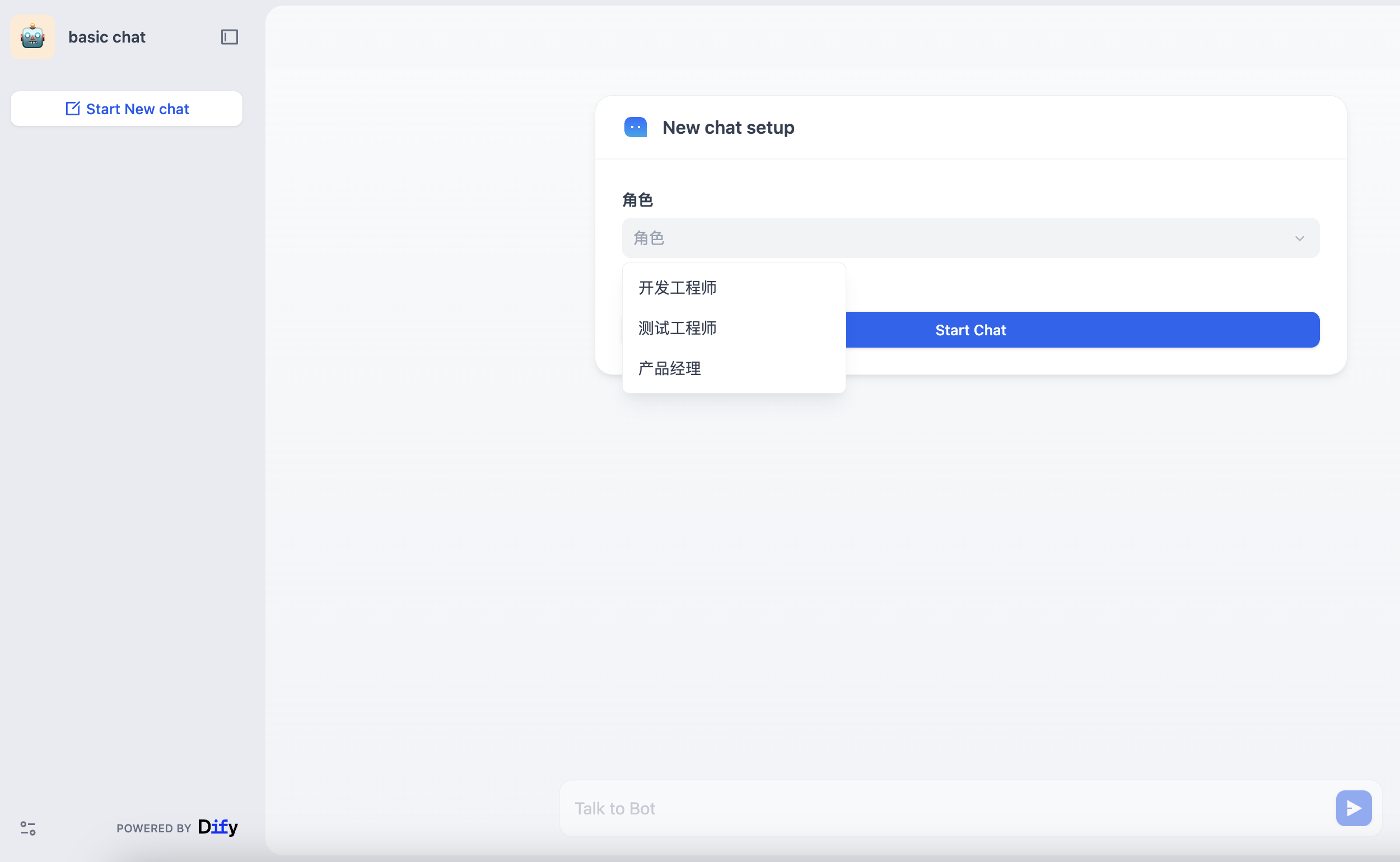Click the blue chat bubble setup icon

635,127
